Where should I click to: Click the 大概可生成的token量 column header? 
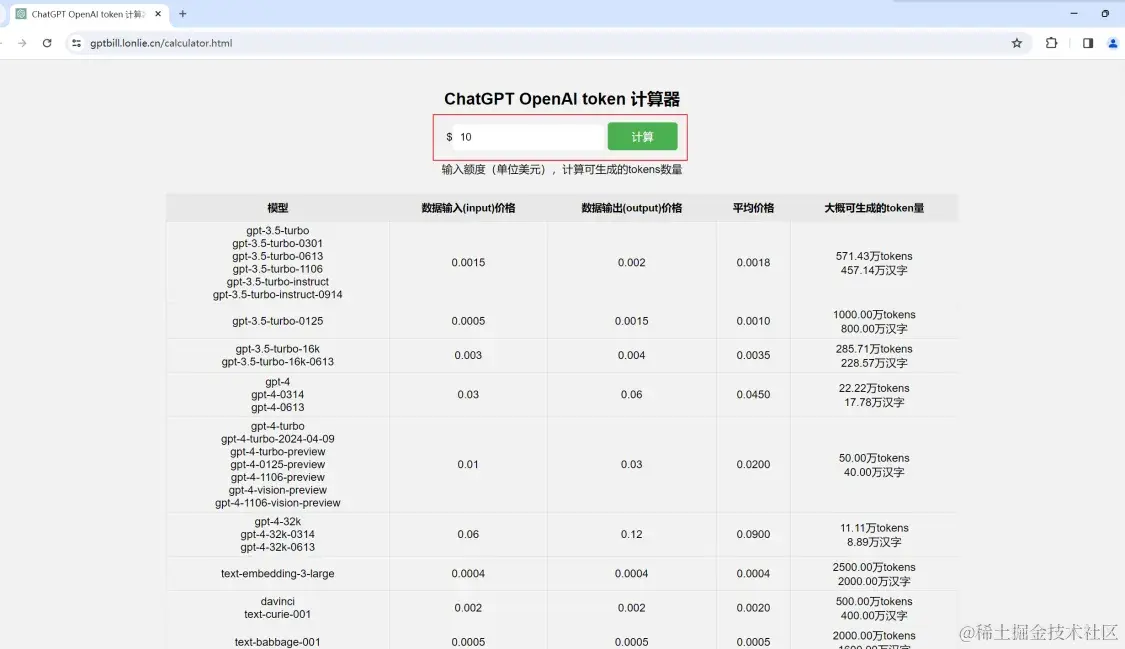[x=874, y=208]
